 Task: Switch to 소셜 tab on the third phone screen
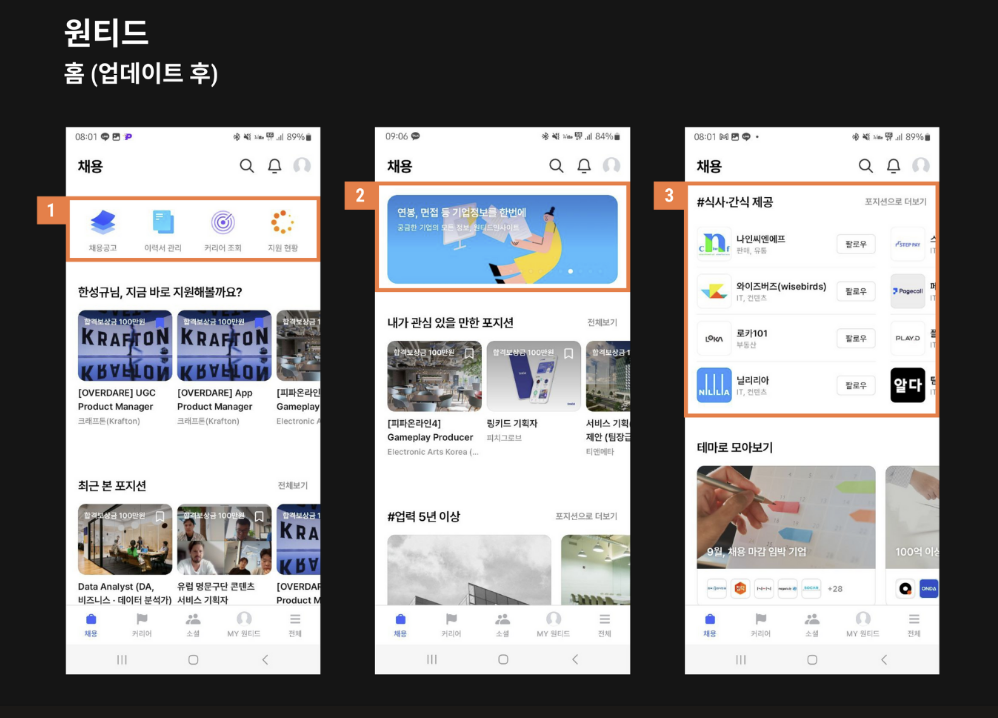click(x=812, y=624)
